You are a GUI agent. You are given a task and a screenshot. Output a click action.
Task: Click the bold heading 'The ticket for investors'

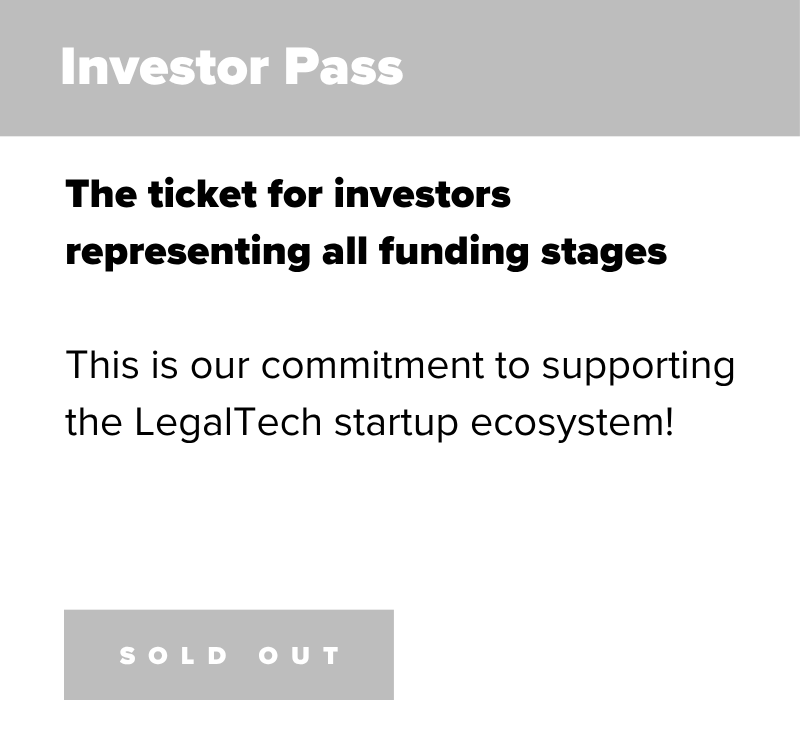pyautogui.click(x=288, y=194)
